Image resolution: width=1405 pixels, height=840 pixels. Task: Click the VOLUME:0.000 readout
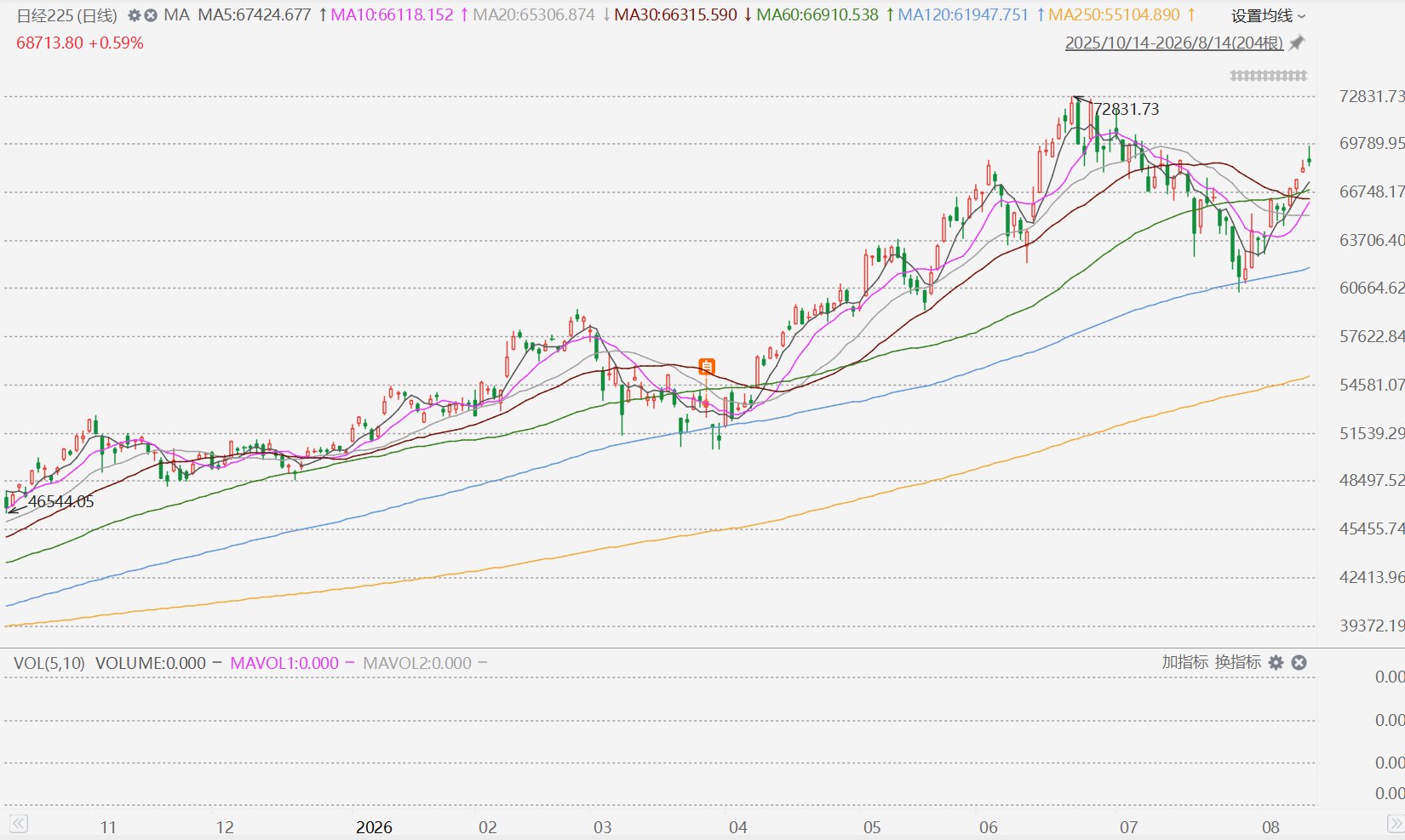[151, 663]
